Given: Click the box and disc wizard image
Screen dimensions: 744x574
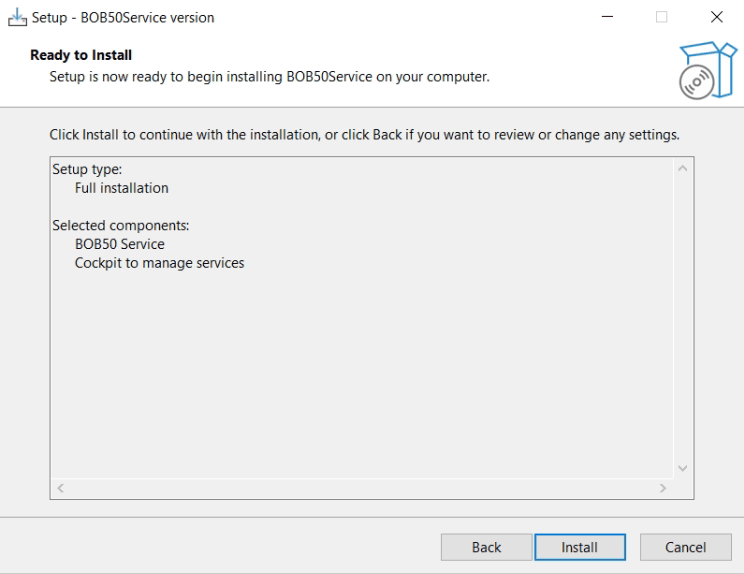Looking at the screenshot, I should point(708,70).
